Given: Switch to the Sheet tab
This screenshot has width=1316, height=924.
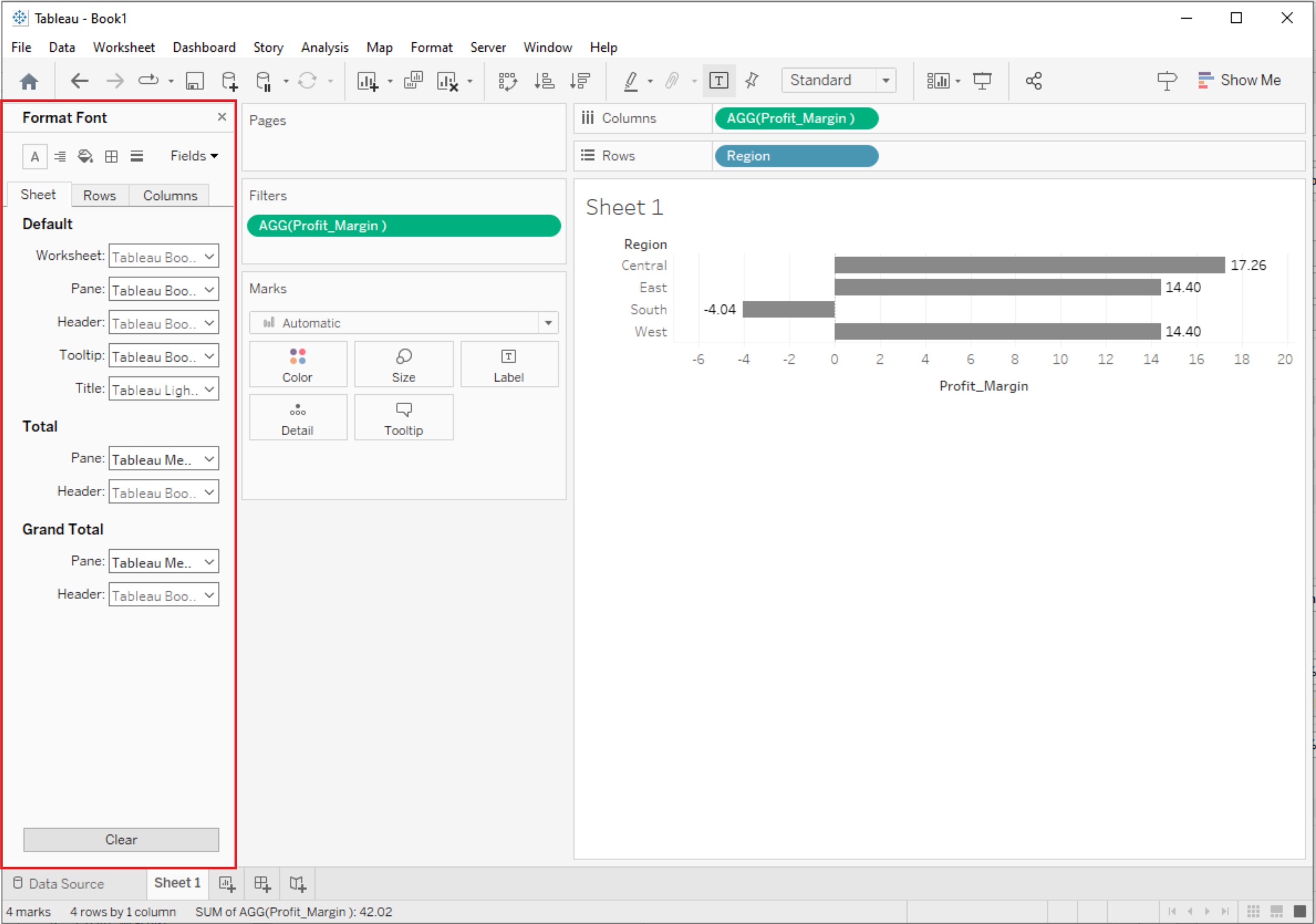Looking at the screenshot, I should (x=38, y=195).
